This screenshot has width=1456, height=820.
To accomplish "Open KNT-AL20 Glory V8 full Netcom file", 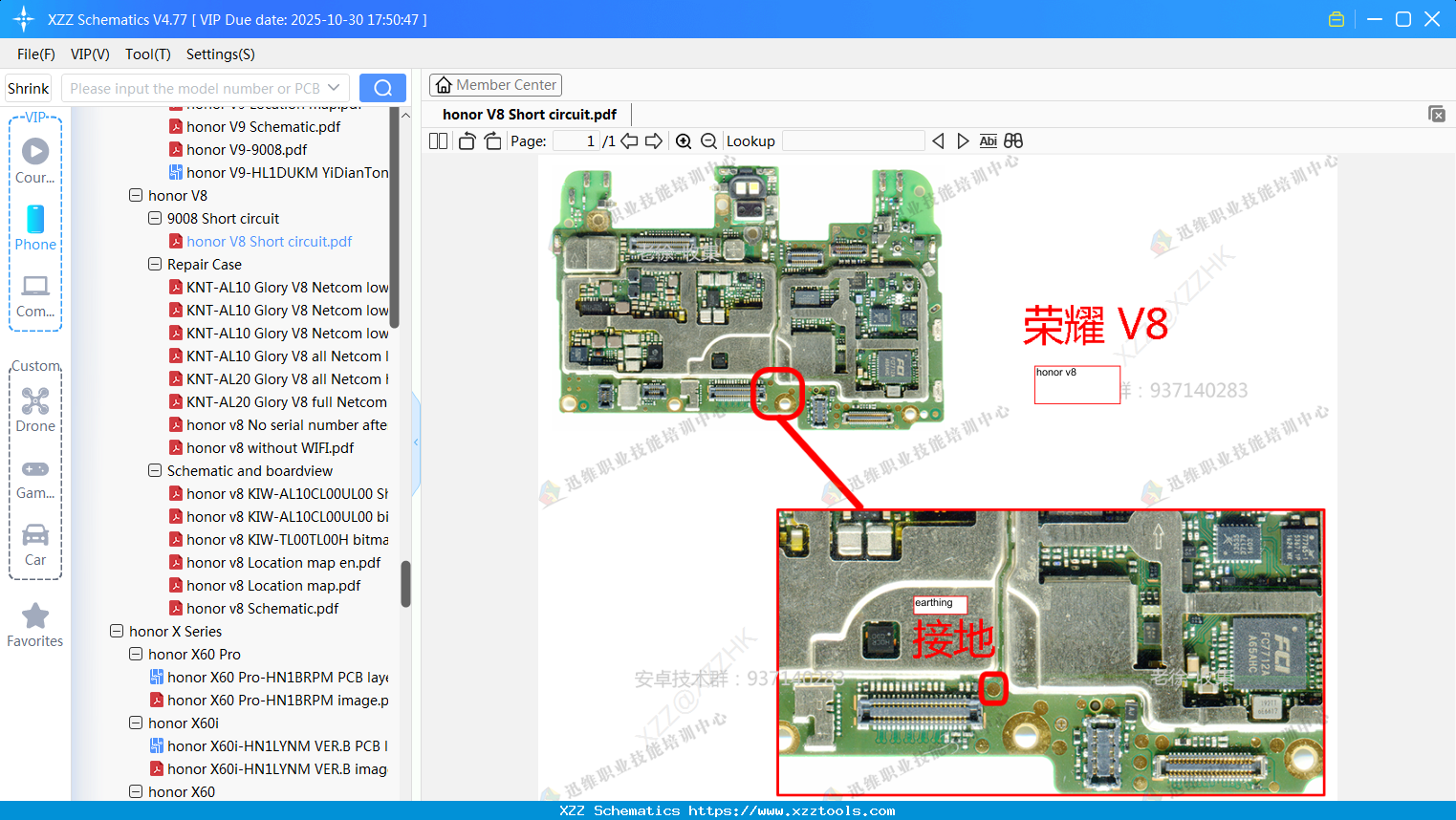I will pos(278,402).
